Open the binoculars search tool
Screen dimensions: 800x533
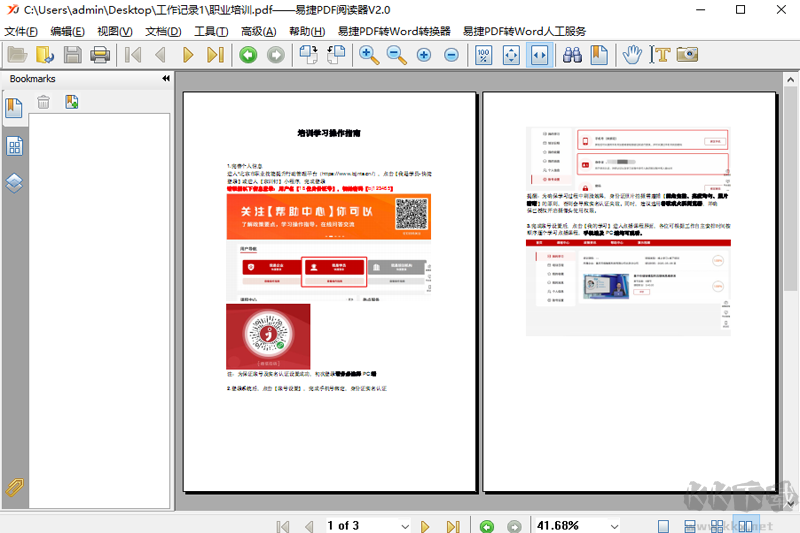click(x=572, y=55)
